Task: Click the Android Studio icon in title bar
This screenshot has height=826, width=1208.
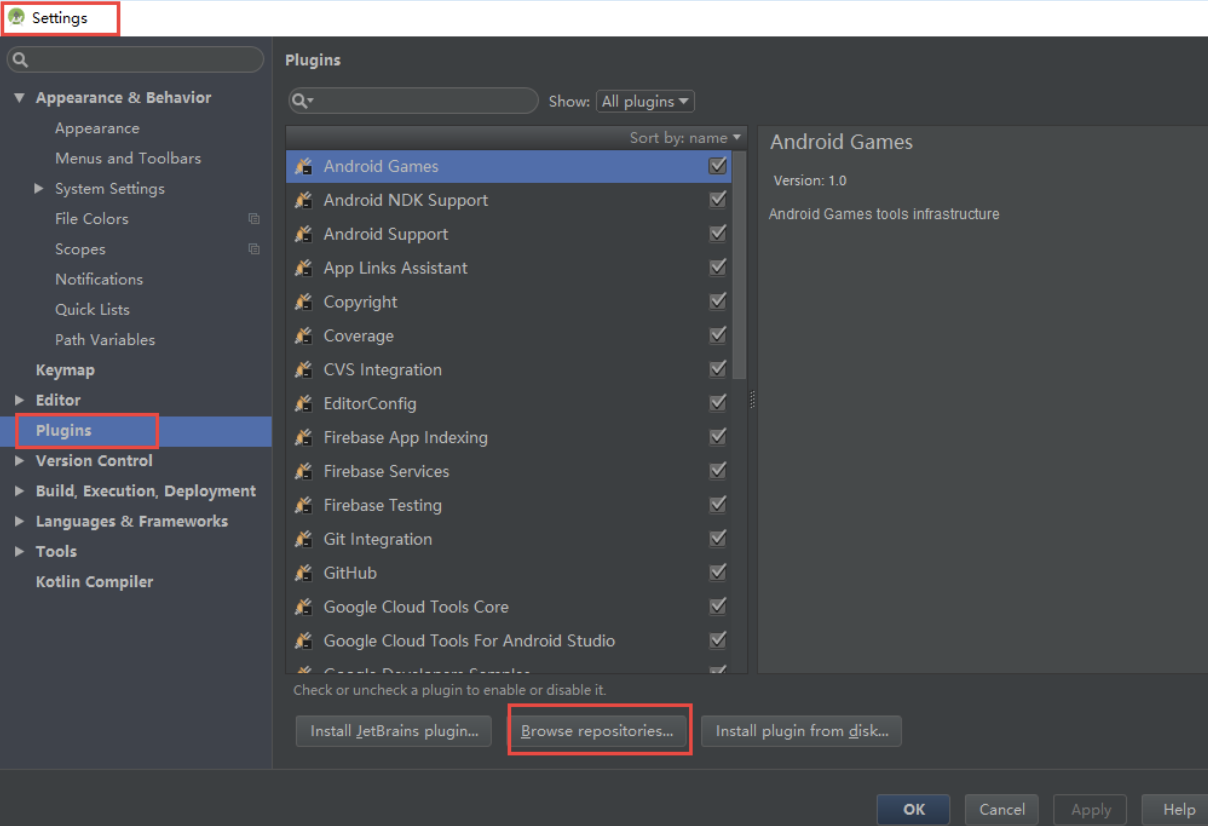Action: click(x=16, y=17)
